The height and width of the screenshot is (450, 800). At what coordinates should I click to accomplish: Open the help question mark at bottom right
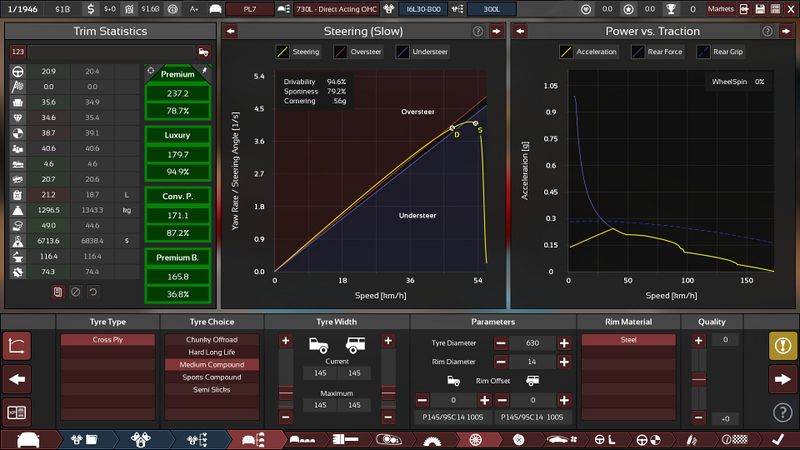click(783, 412)
